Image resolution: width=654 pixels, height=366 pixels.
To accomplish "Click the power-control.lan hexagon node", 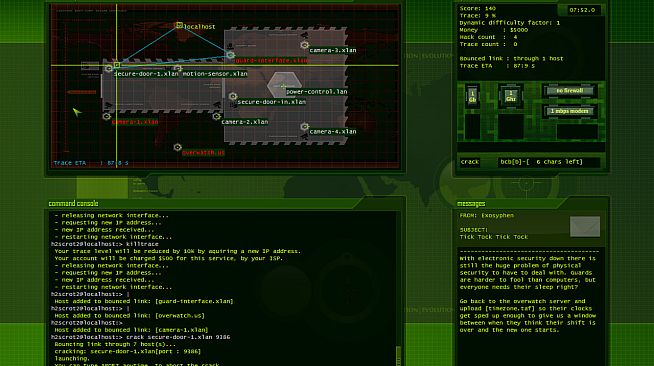I will 284,85.
